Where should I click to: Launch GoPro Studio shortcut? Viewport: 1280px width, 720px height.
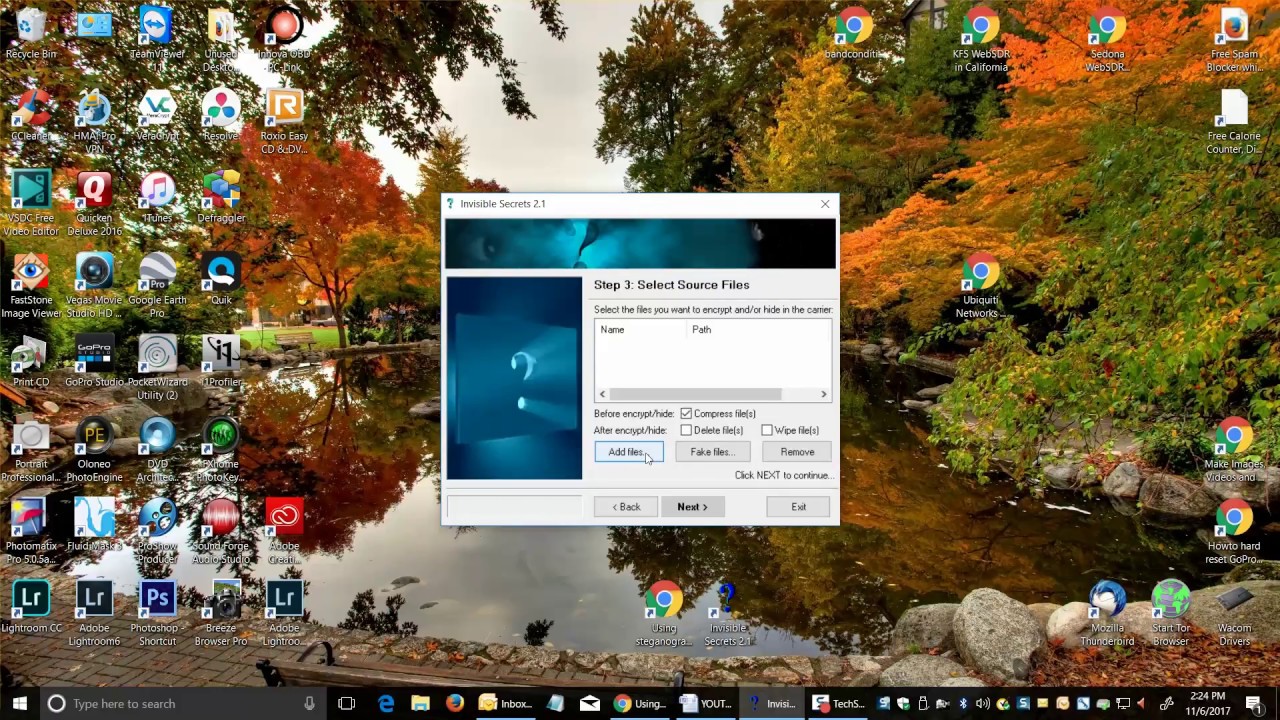click(94, 362)
